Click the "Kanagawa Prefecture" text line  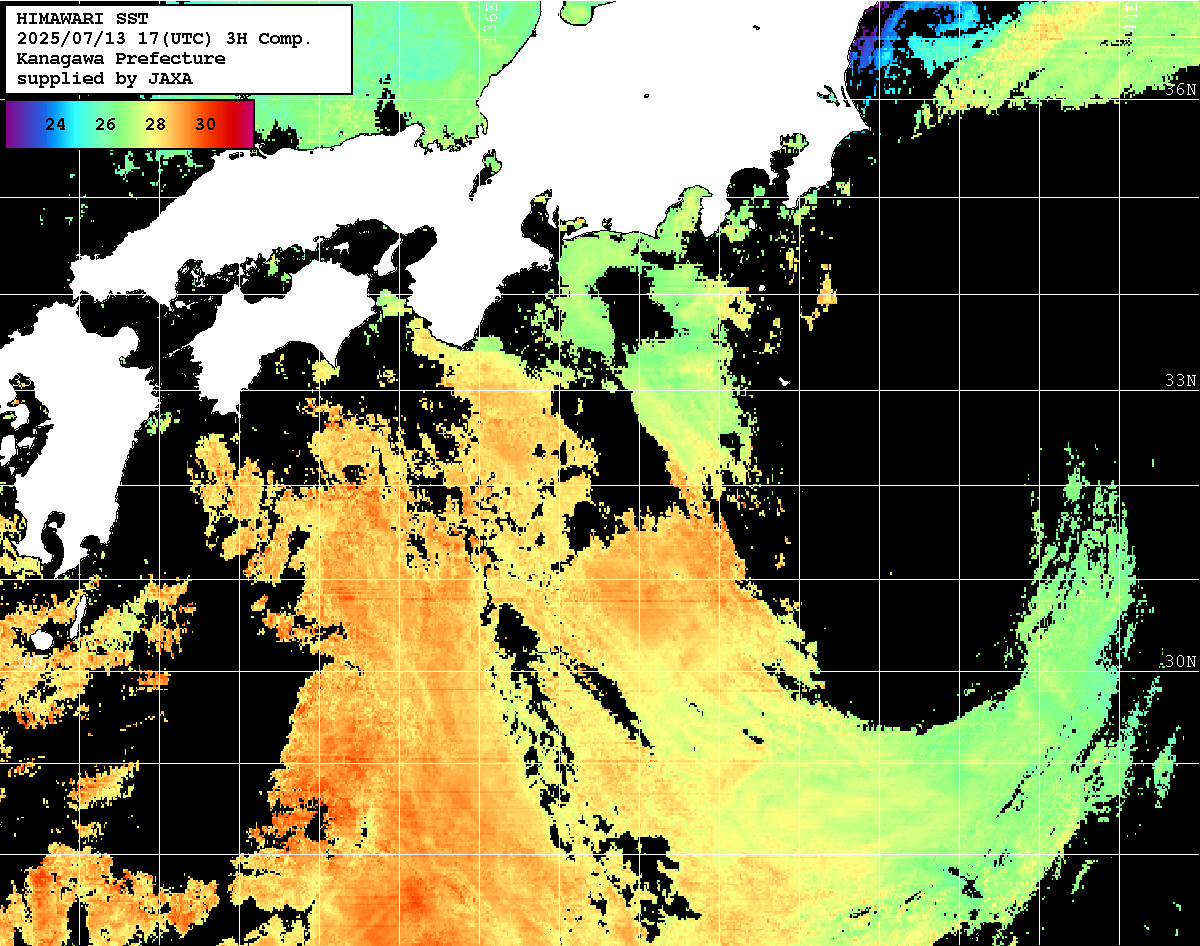pyautogui.click(x=121, y=58)
